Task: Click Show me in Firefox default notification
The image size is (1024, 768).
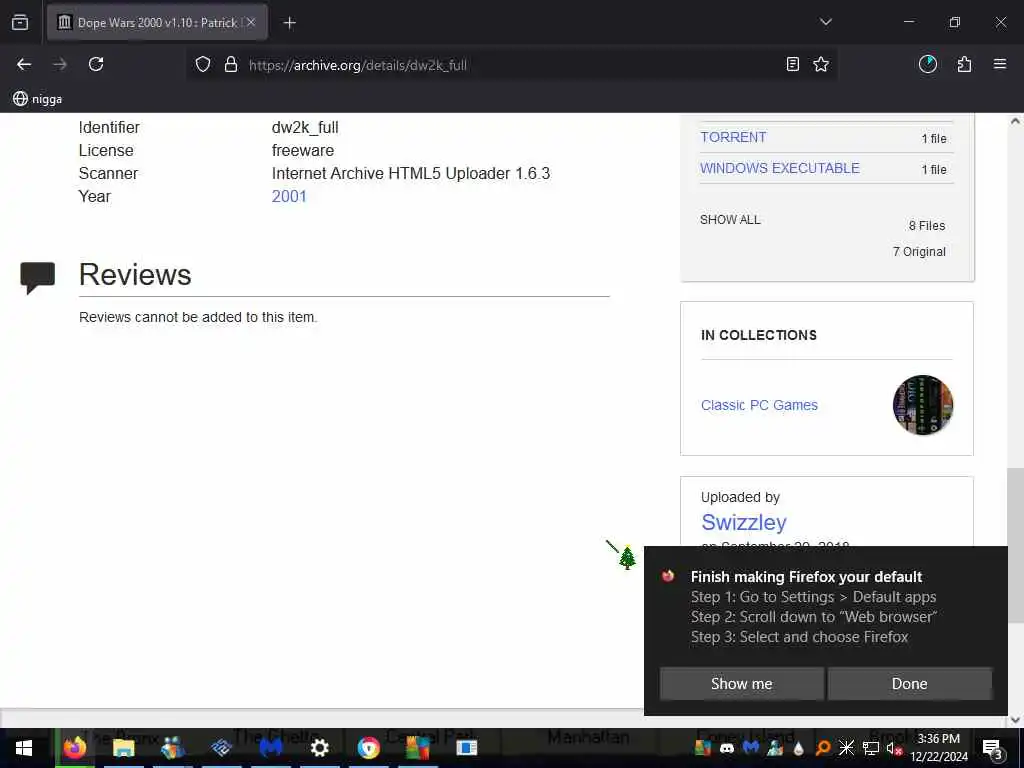Action: point(741,683)
